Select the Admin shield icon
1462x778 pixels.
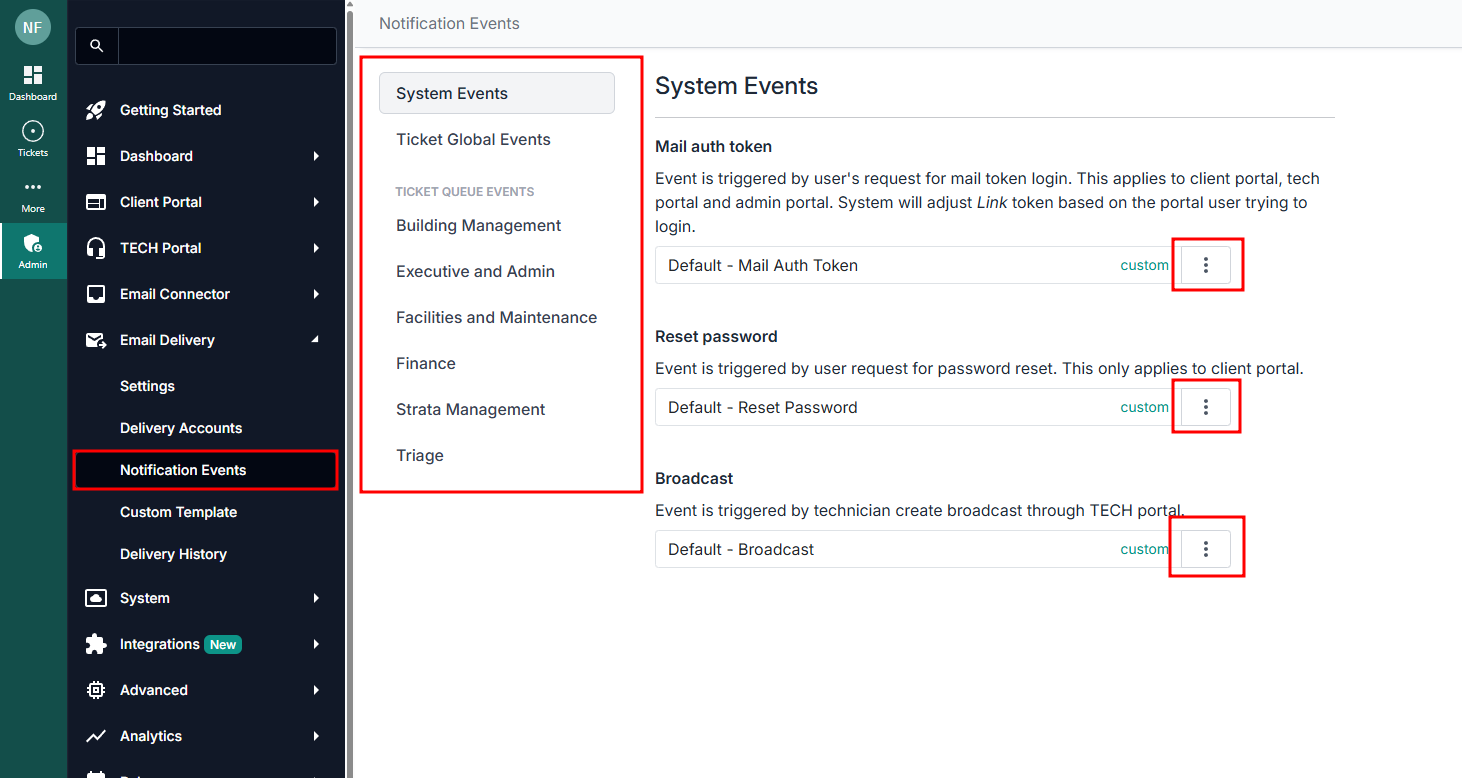[x=33, y=244]
